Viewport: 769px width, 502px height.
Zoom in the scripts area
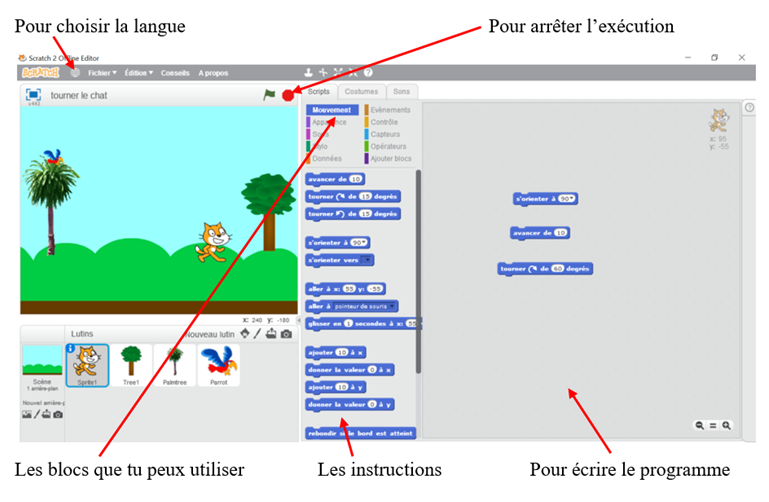[726, 425]
